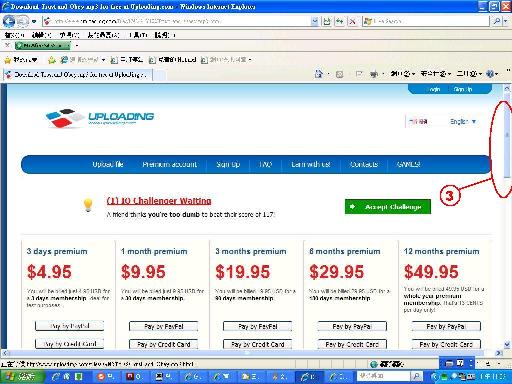512x384 pixels.
Task: Click the browser Back arrow button
Action: pos(9,21)
